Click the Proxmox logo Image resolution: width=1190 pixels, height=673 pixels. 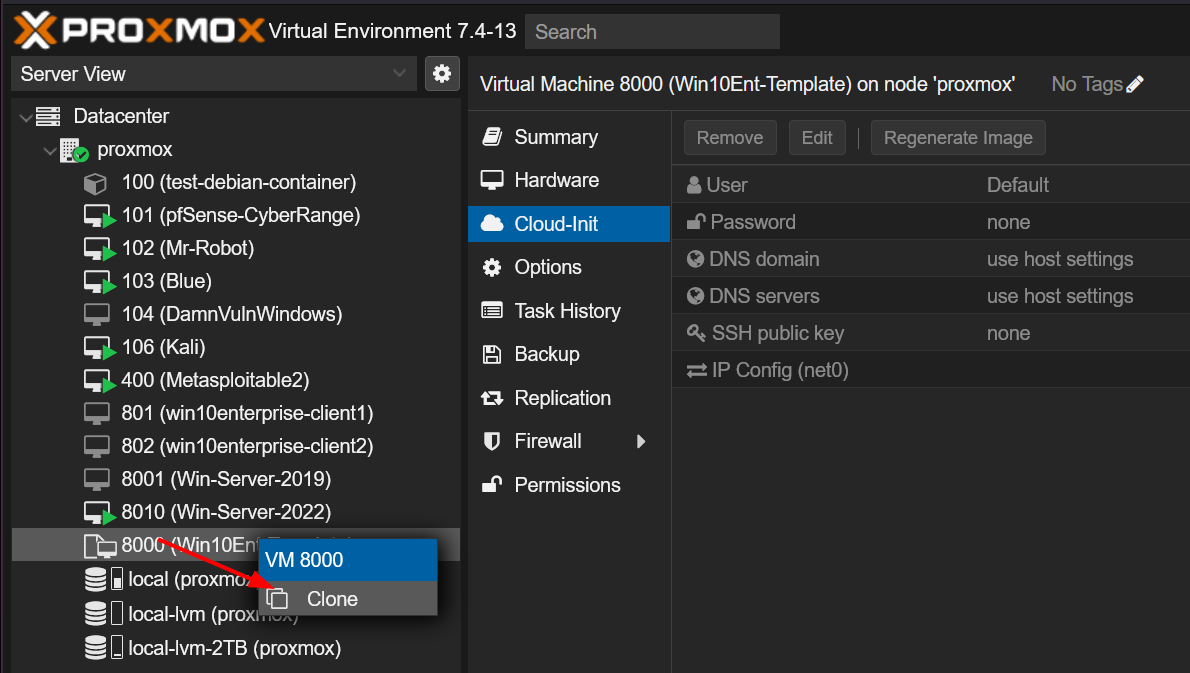(x=140, y=30)
